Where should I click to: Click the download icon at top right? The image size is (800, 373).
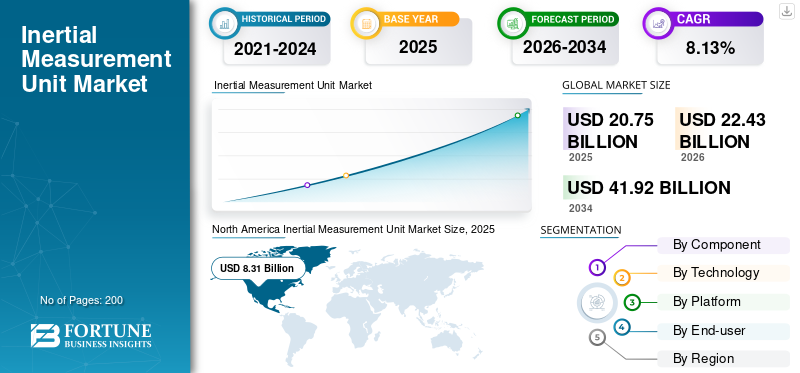coord(786,11)
